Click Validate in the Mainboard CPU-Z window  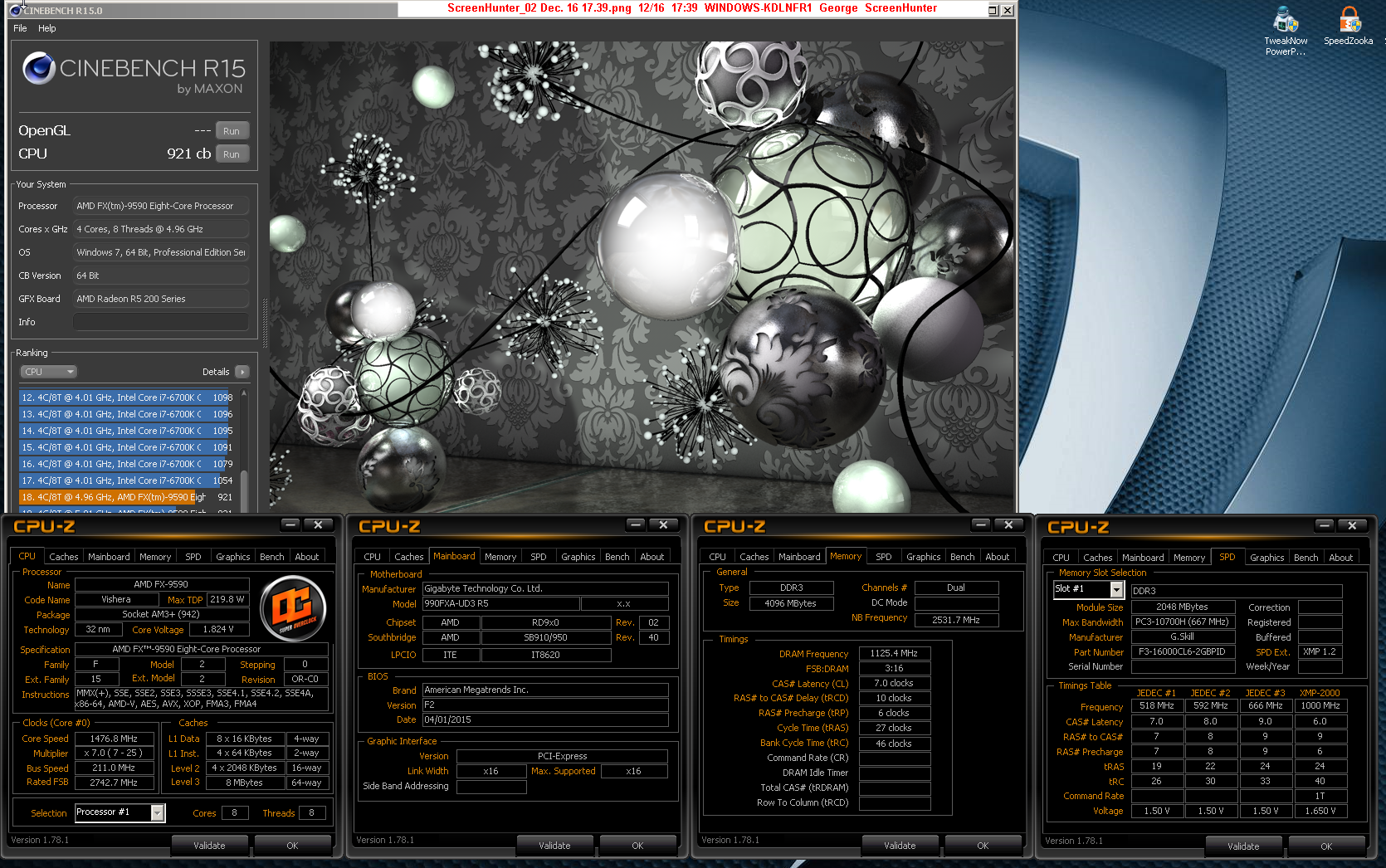click(554, 846)
